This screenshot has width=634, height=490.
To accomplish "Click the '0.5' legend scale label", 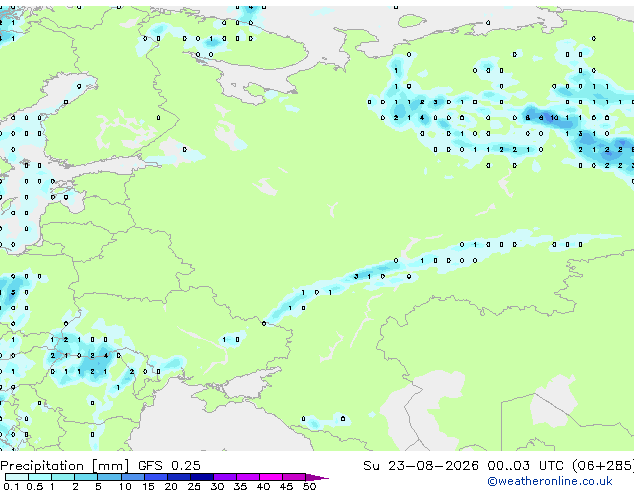I will click(34, 486).
